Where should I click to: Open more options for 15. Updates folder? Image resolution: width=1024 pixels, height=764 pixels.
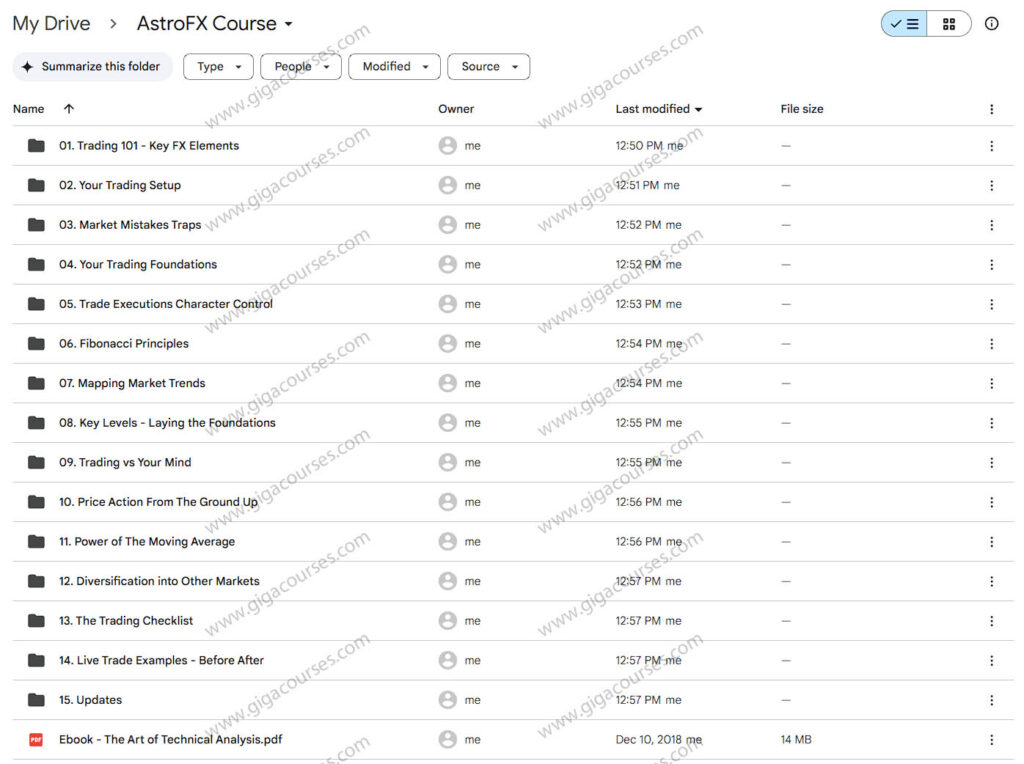[x=991, y=699]
